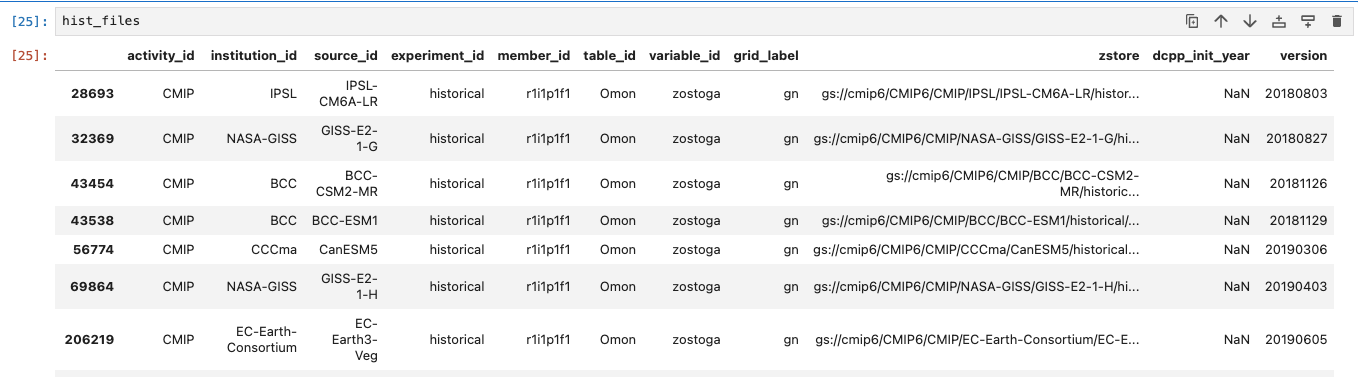This screenshot has width=1358, height=377.
Task: Click the EC-Earth-Consortium institution cell
Action: (x=262, y=340)
